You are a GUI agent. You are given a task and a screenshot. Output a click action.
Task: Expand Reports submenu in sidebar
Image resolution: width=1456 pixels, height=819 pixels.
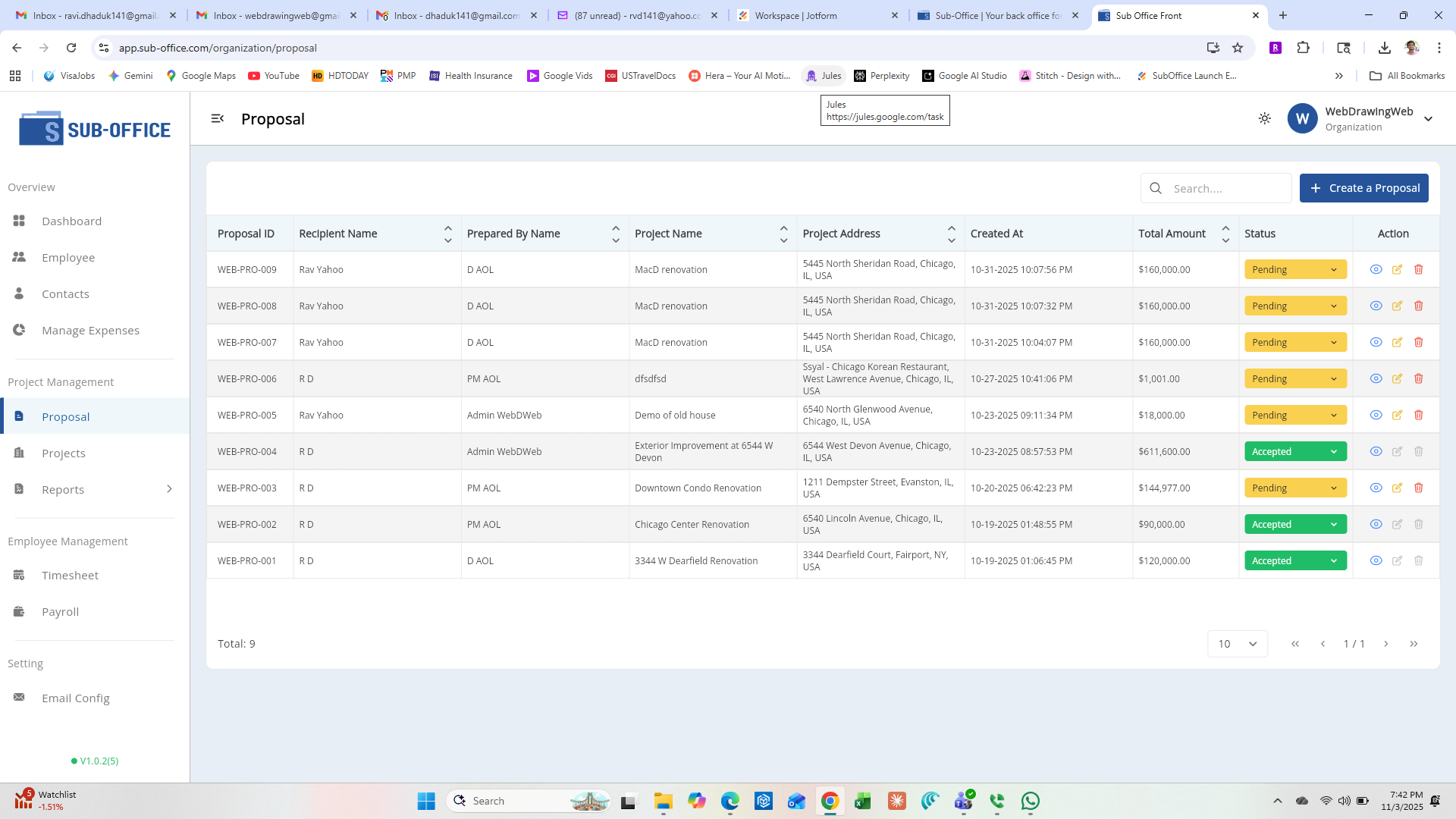coord(169,489)
